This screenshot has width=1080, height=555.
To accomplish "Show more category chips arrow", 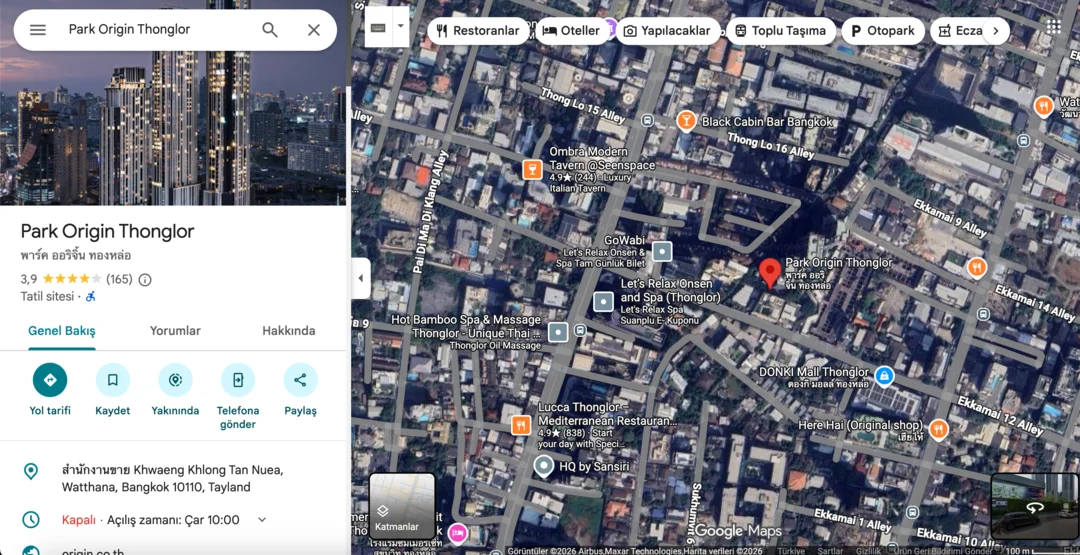I will point(995,31).
